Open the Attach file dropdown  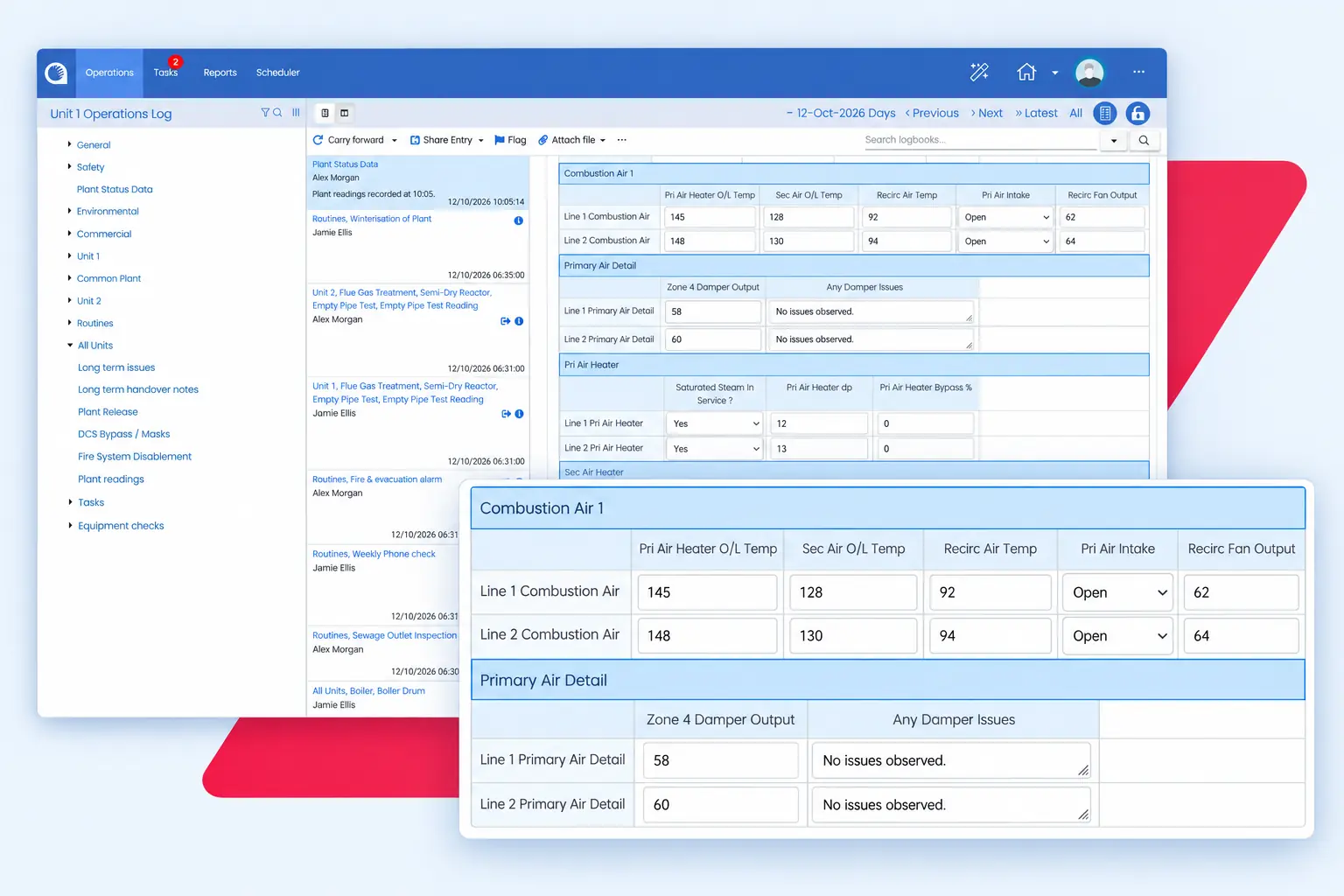tap(572, 140)
